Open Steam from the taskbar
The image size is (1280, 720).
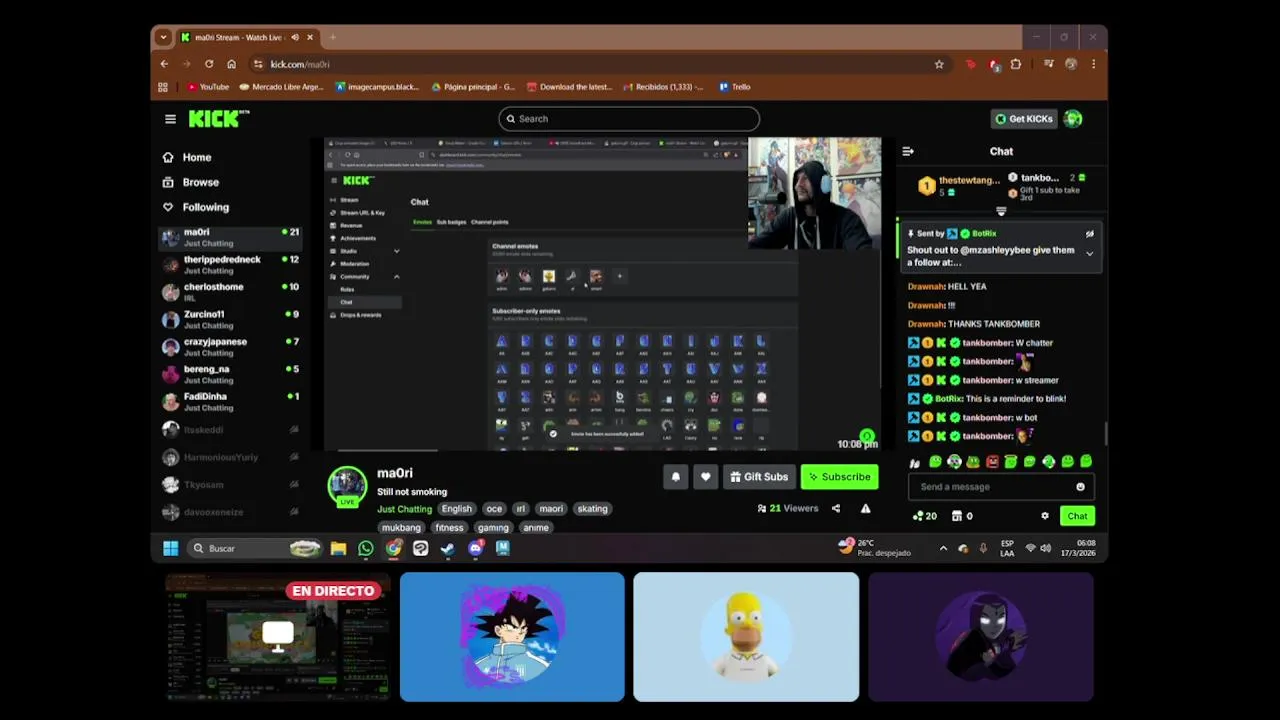tap(448, 548)
